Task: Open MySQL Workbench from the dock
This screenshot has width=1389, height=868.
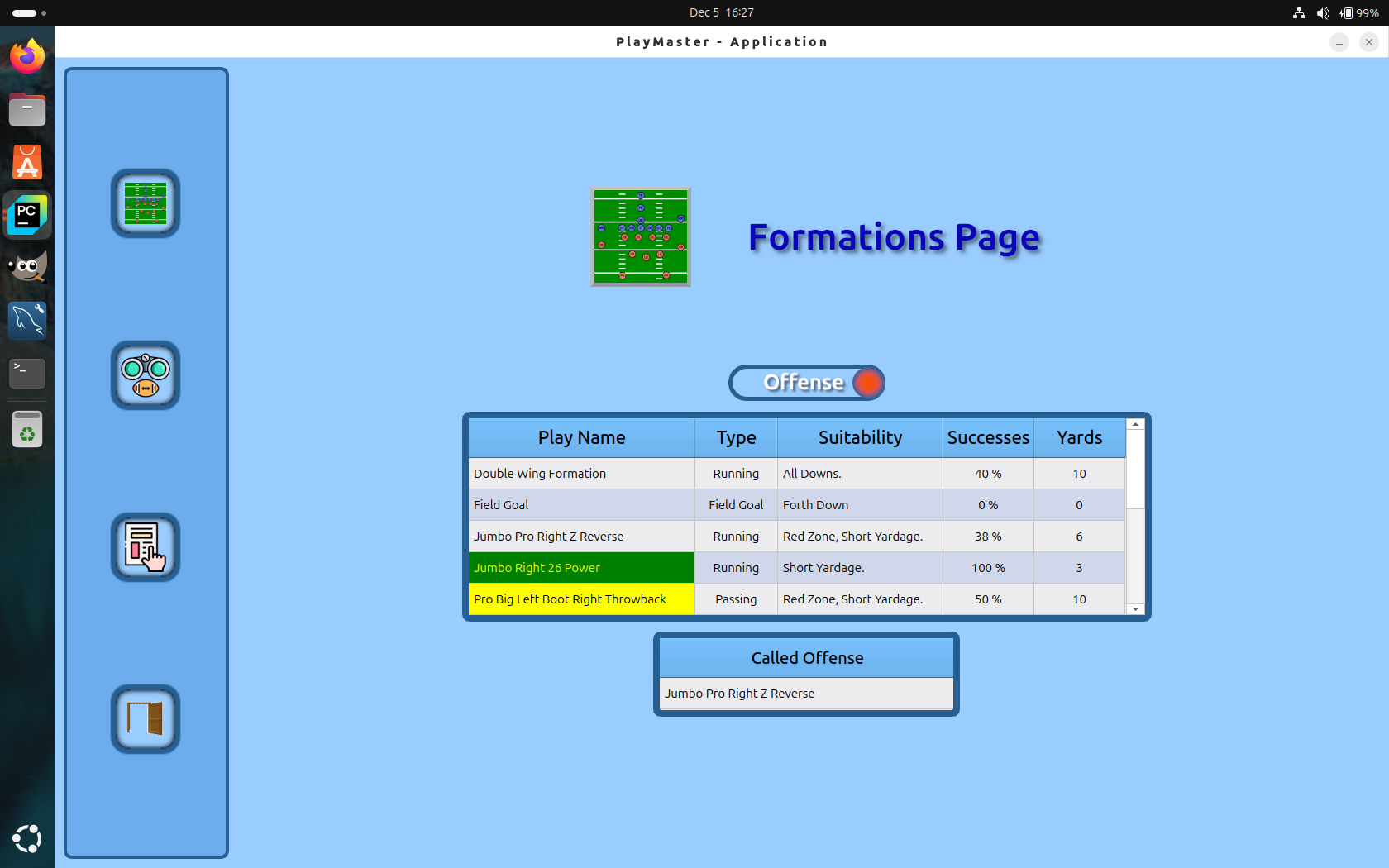Action: coord(27,320)
